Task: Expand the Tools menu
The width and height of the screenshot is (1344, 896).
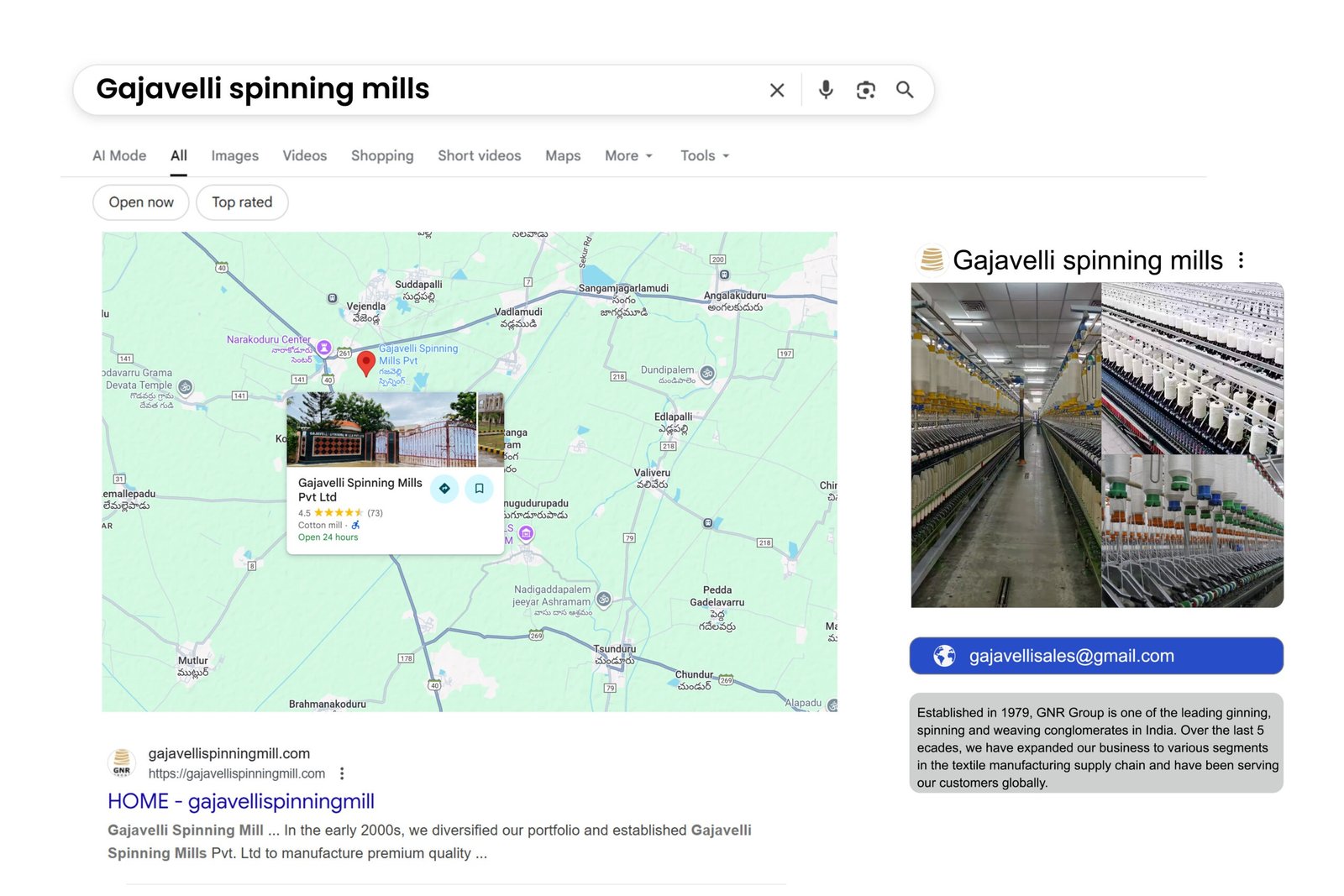Action: coord(704,155)
